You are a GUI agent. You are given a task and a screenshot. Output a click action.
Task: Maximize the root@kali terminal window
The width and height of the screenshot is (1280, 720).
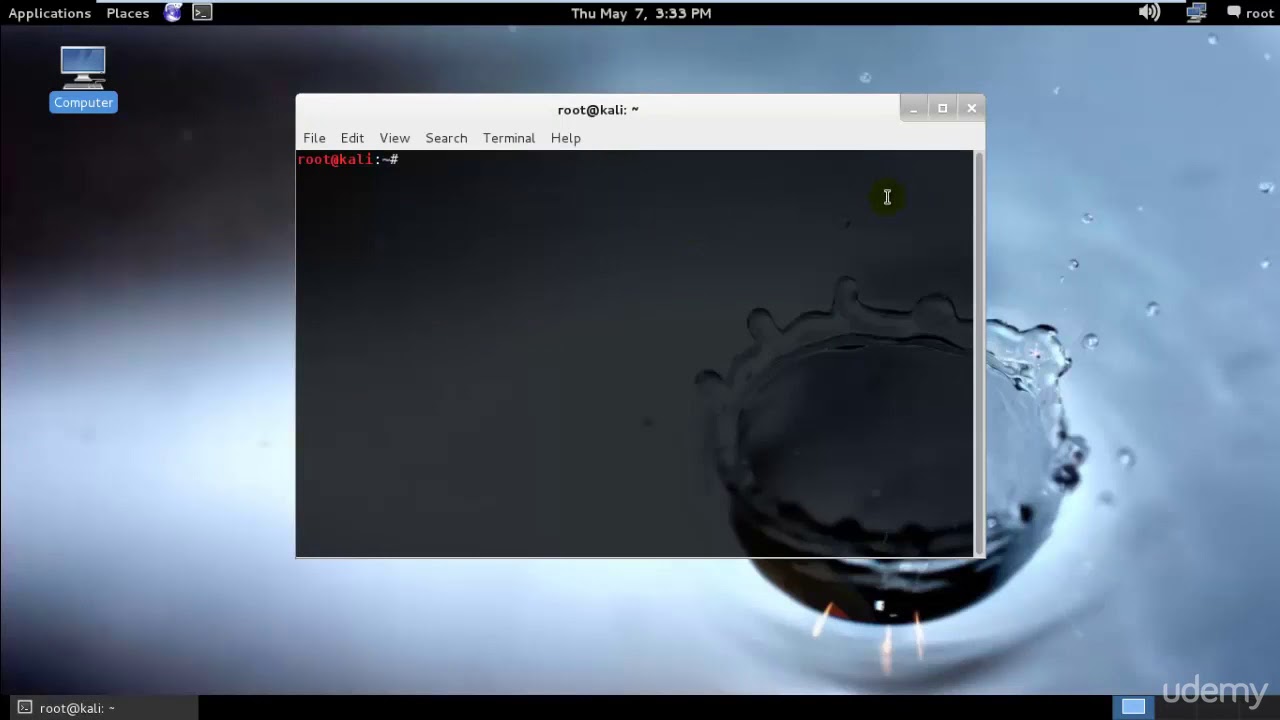[x=942, y=108]
